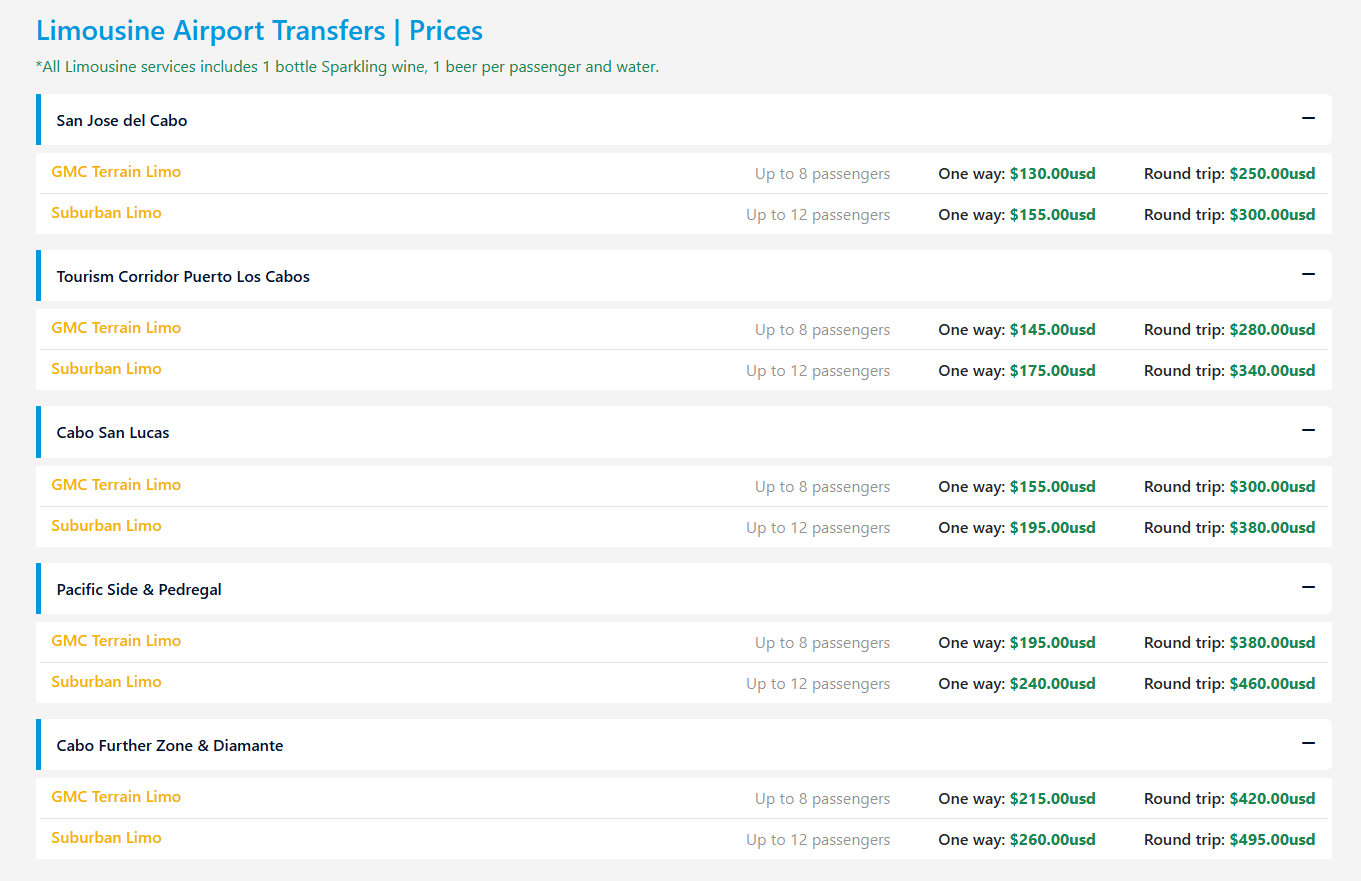Click Pacific Side & Pedregal section title

(139, 589)
